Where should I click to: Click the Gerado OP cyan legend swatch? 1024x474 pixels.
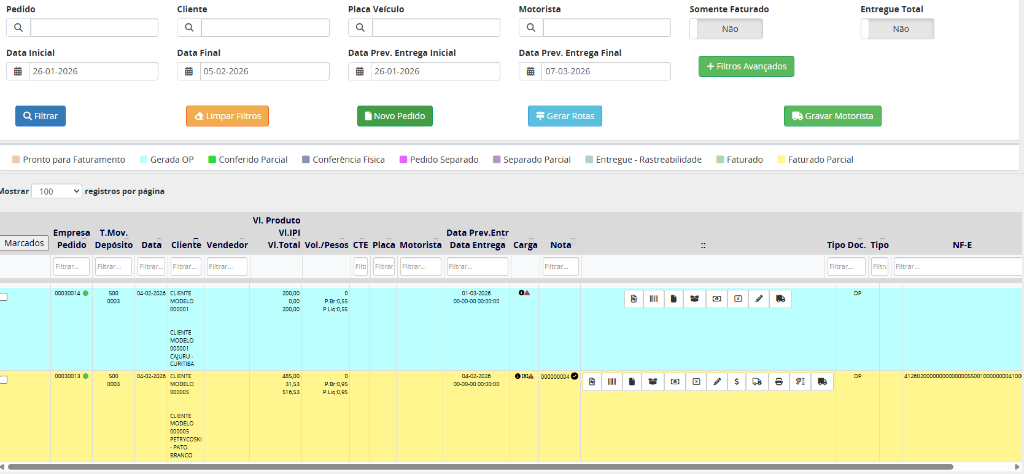coord(144,159)
